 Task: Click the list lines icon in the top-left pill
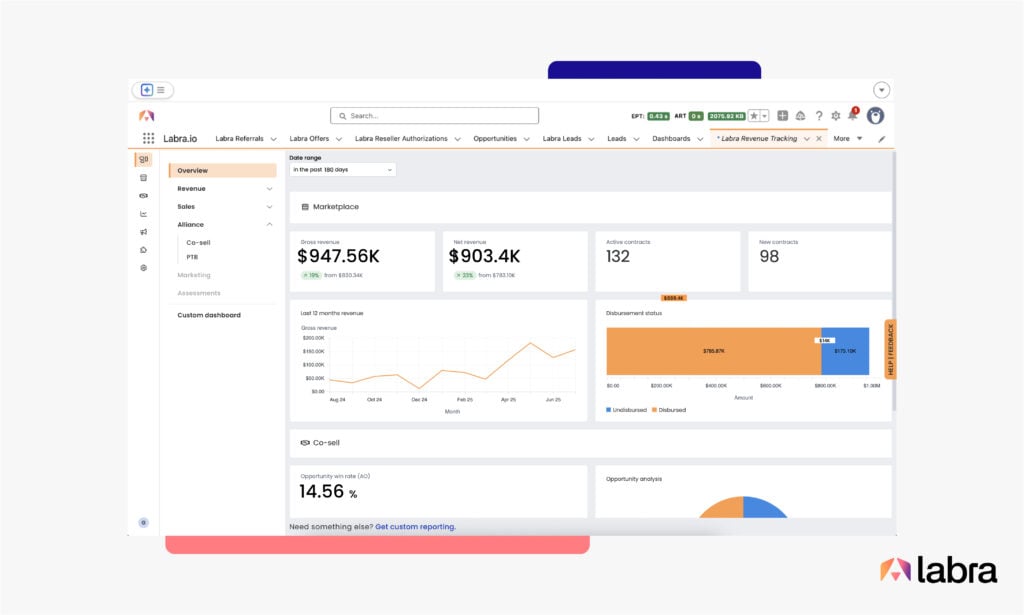(161, 90)
